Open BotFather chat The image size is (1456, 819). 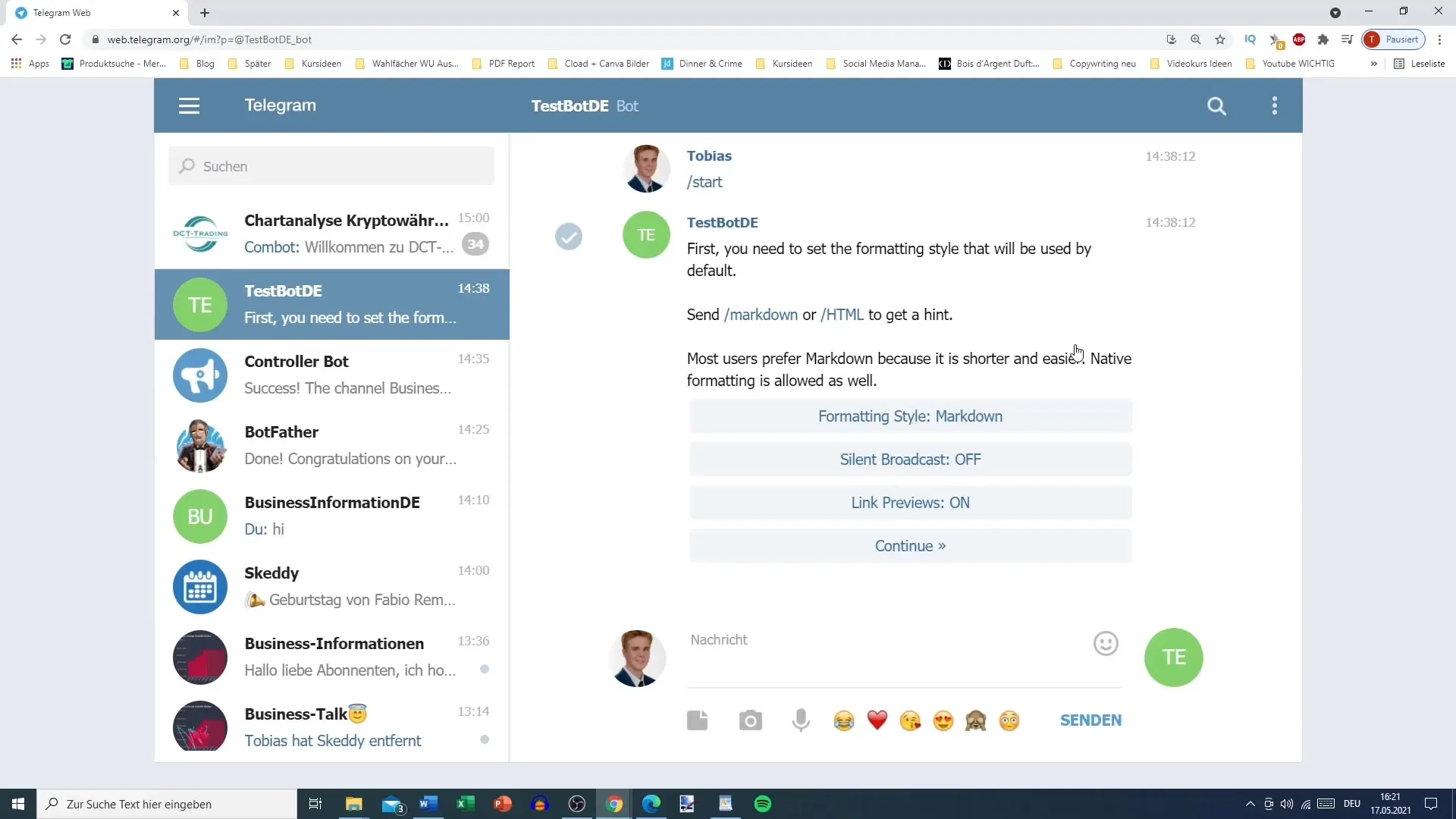[331, 445]
